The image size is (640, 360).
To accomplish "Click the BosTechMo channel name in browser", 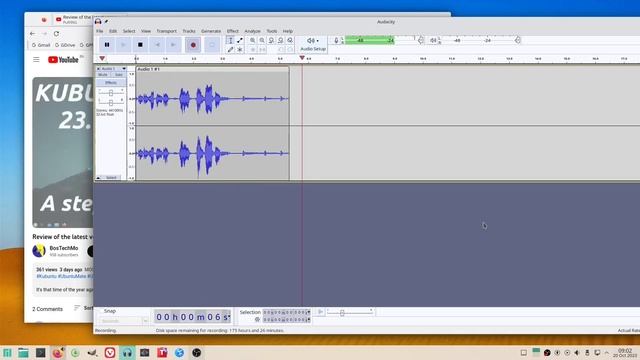I will (x=64, y=248).
